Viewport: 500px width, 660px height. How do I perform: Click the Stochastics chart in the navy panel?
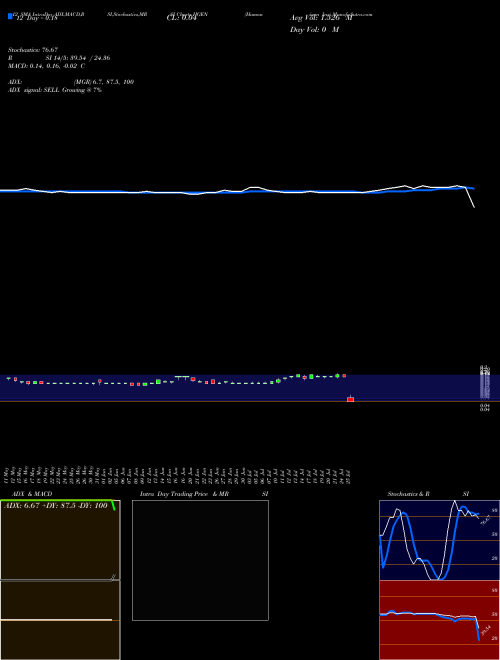tap(439, 540)
